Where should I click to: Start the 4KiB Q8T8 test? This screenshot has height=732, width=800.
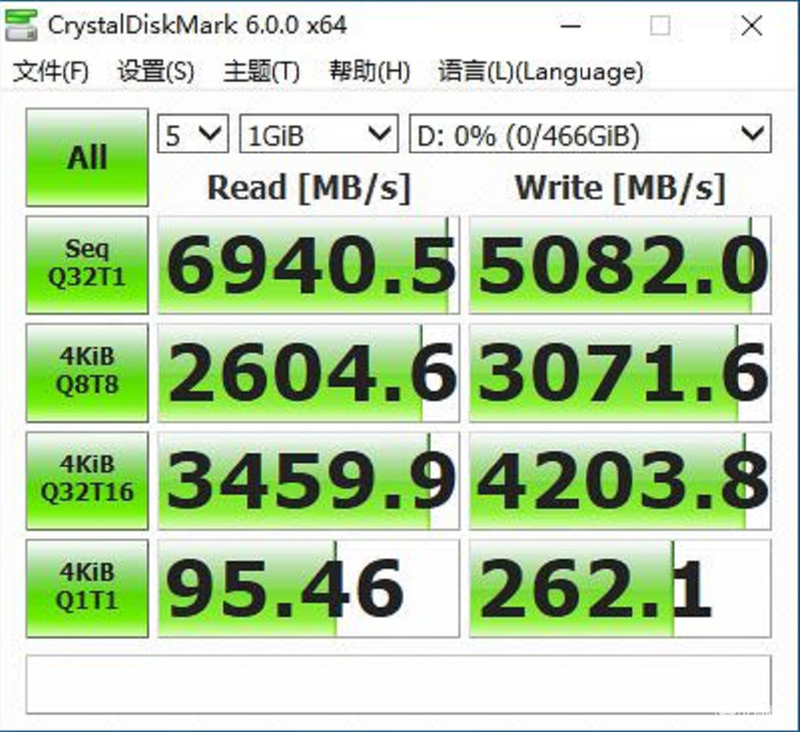[x=87, y=372]
